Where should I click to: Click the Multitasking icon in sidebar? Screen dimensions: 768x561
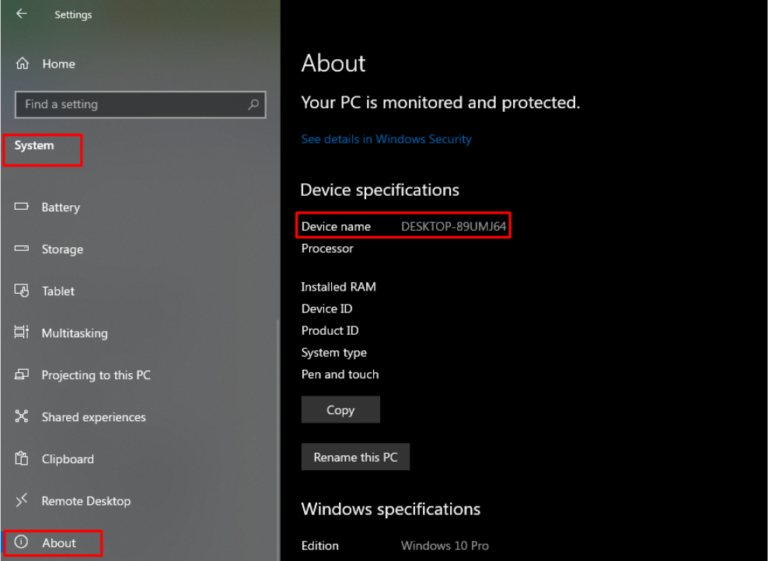[22, 333]
